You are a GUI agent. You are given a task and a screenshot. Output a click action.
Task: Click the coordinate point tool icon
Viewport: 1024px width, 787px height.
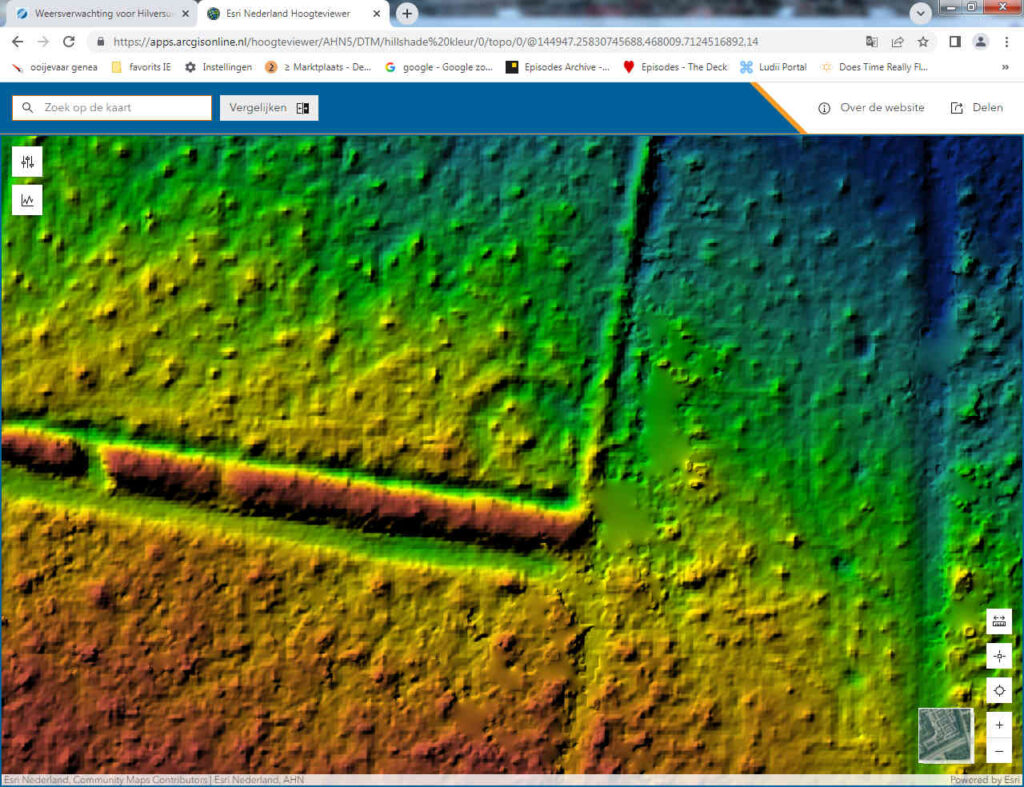click(998, 656)
